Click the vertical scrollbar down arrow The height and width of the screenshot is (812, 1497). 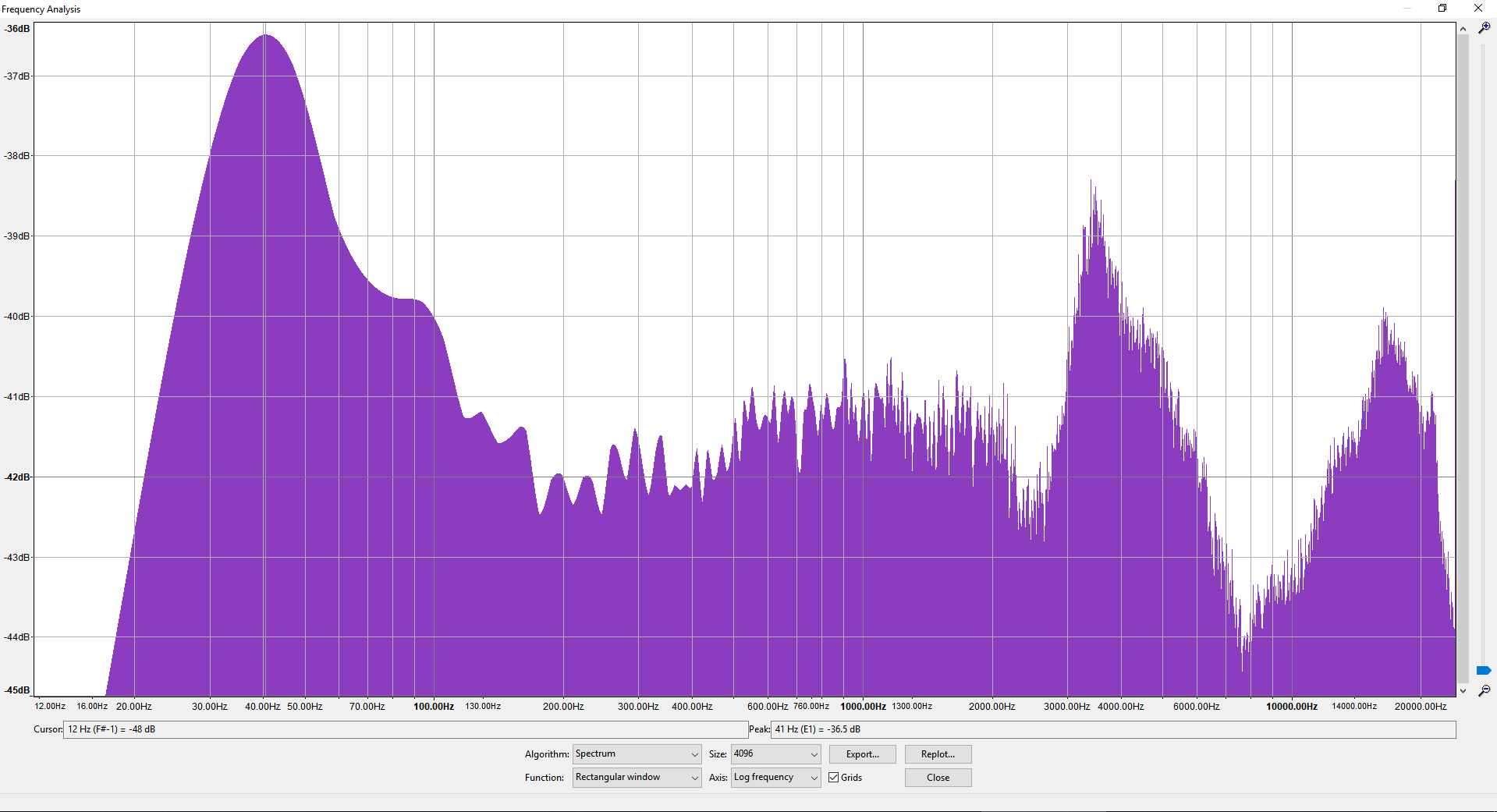[1463, 690]
